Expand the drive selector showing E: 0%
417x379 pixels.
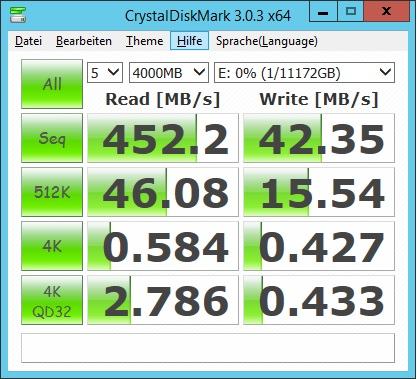(x=304, y=72)
